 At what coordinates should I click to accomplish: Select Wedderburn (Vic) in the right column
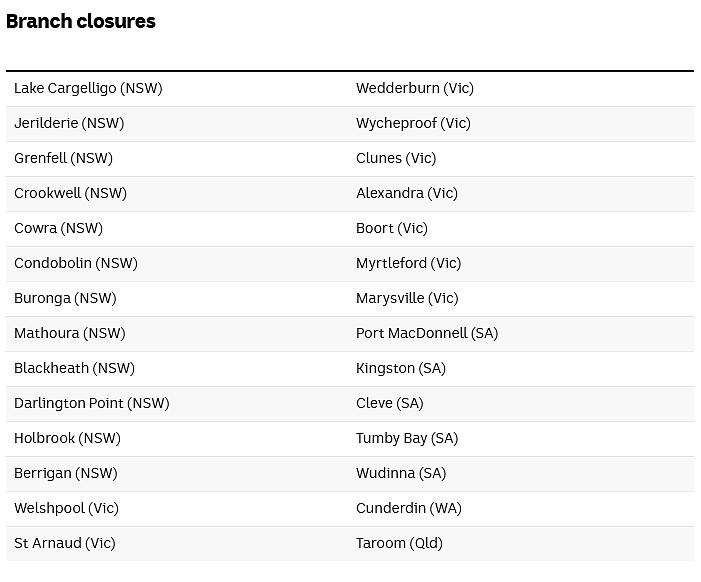415,88
